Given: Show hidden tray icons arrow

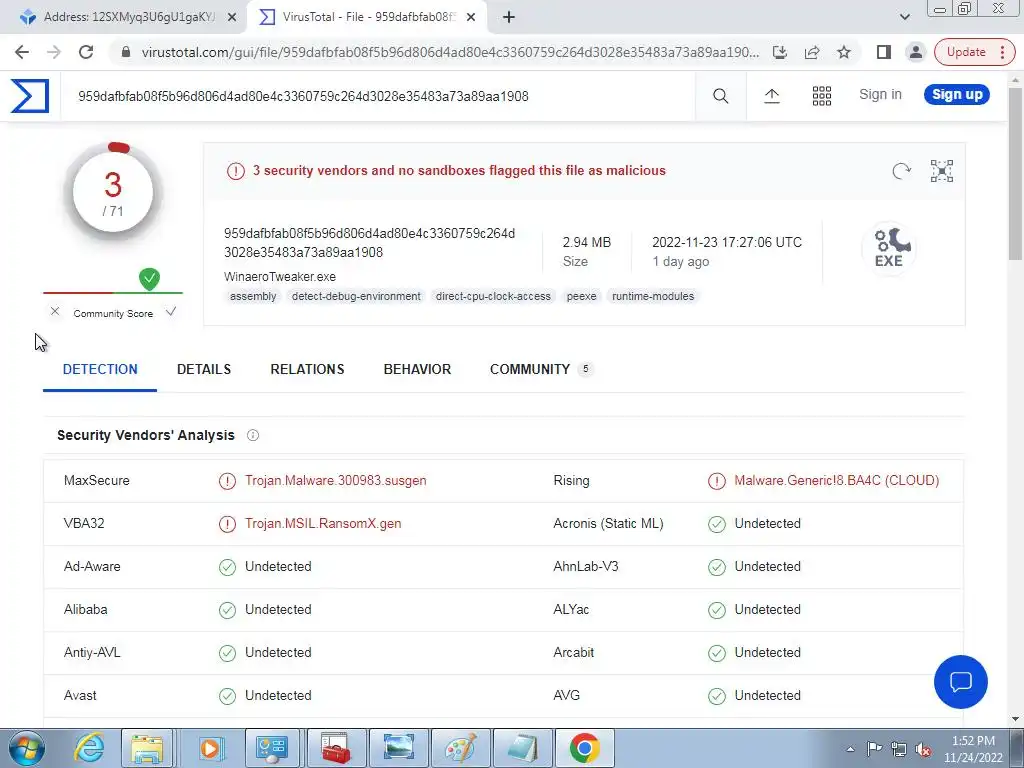Looking at the screenshot, I should (850, 750).
